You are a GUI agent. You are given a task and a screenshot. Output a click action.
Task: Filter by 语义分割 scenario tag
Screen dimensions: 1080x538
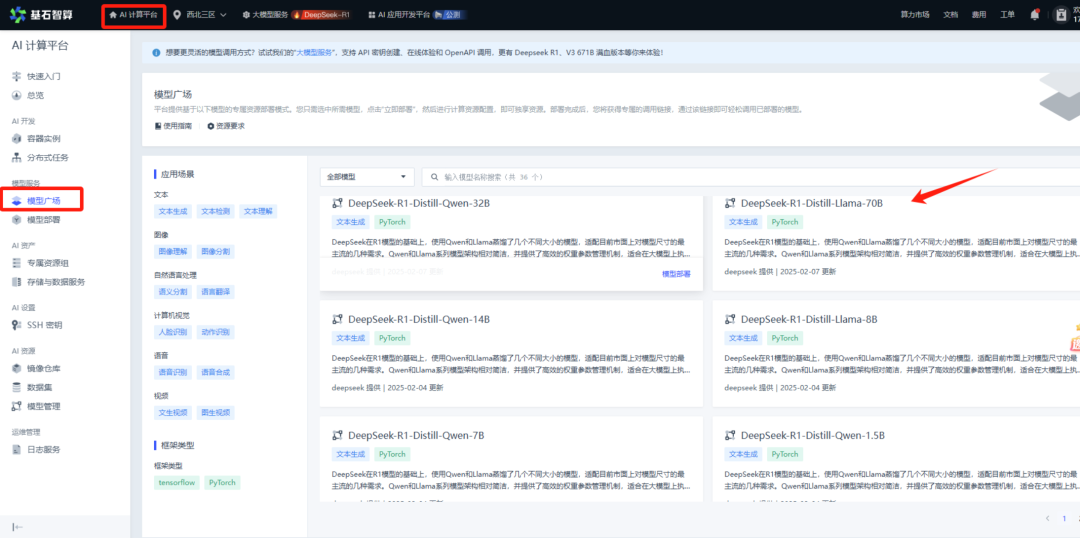coord(173,291)
